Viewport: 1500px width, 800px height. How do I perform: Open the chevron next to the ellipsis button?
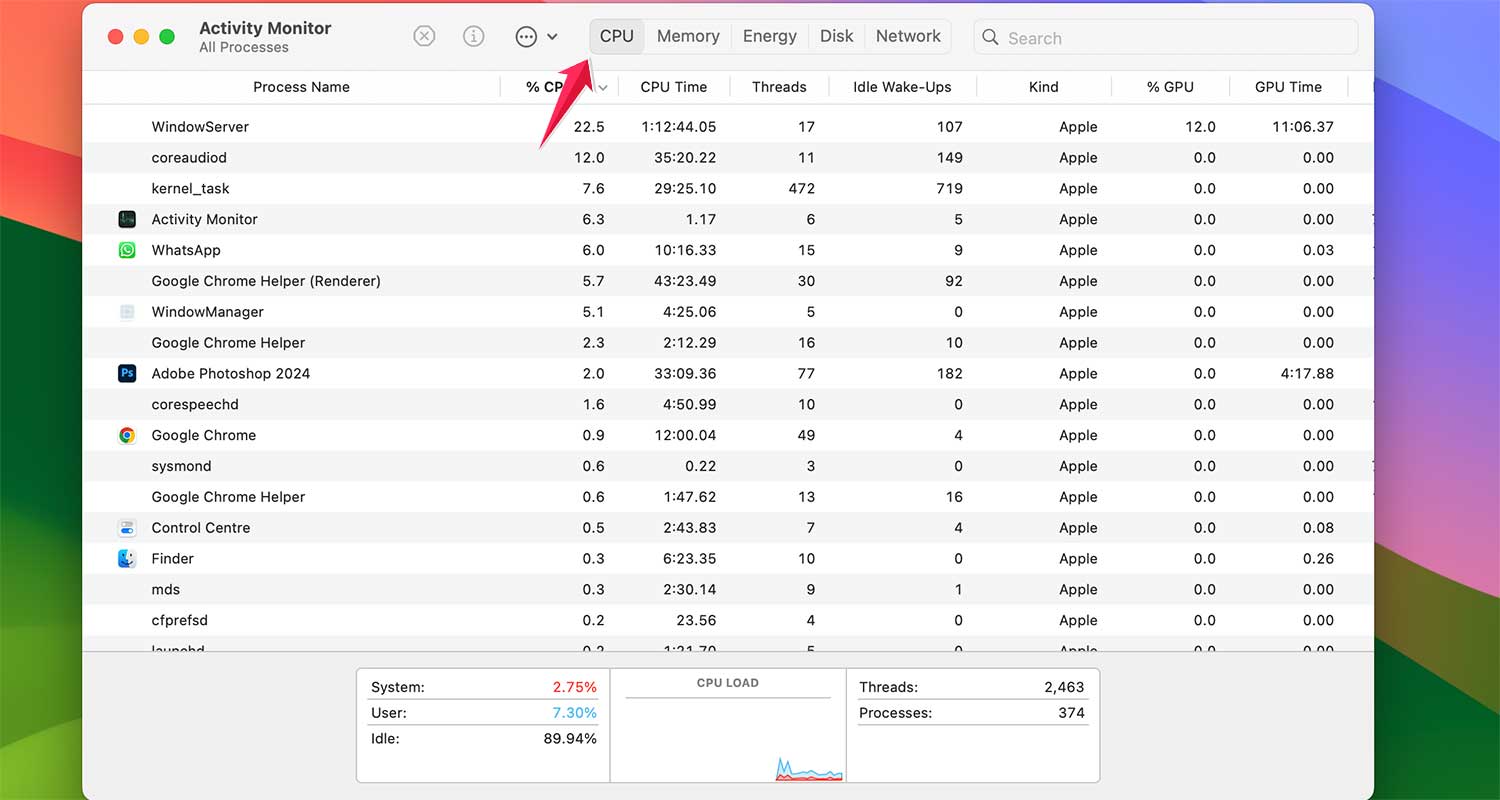552,36
